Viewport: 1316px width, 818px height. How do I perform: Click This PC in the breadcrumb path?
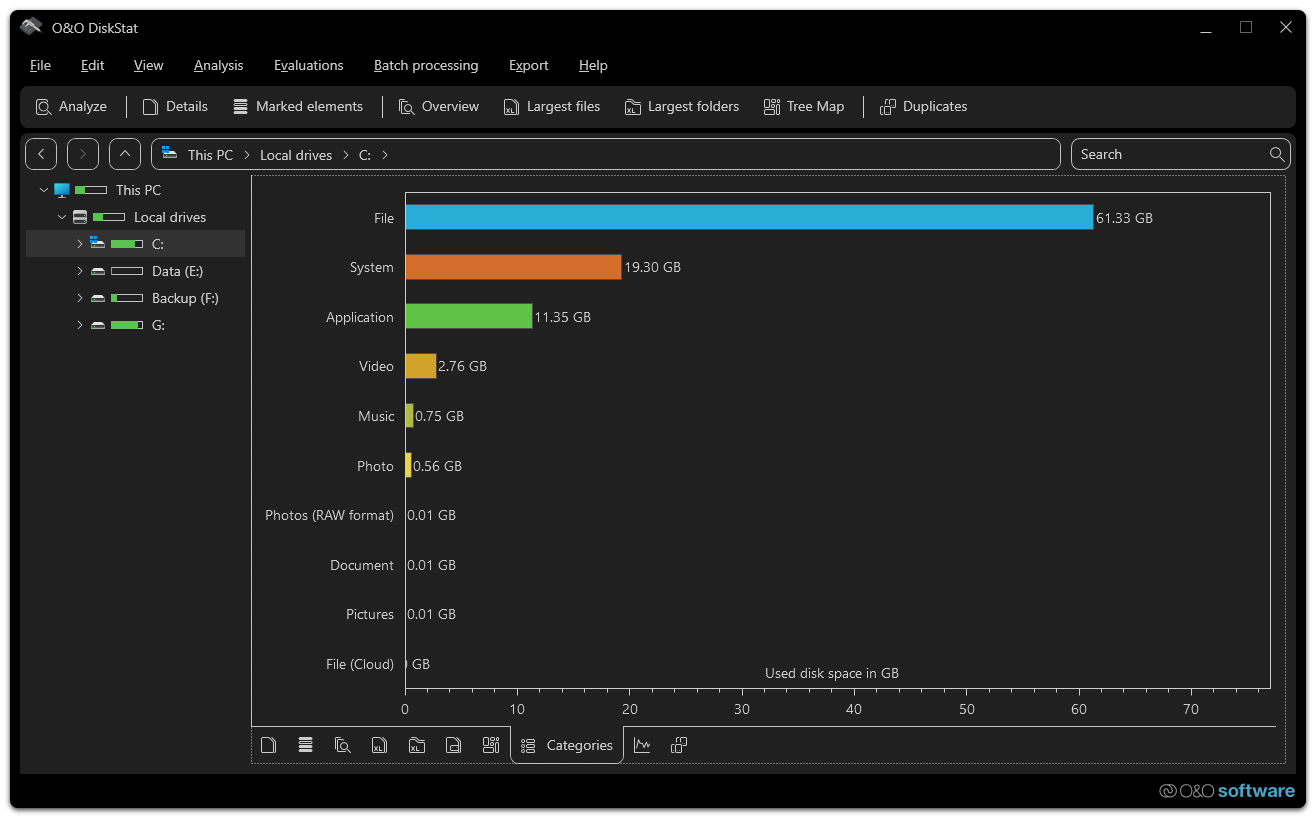pyautogui.click(x=210, y=155)
